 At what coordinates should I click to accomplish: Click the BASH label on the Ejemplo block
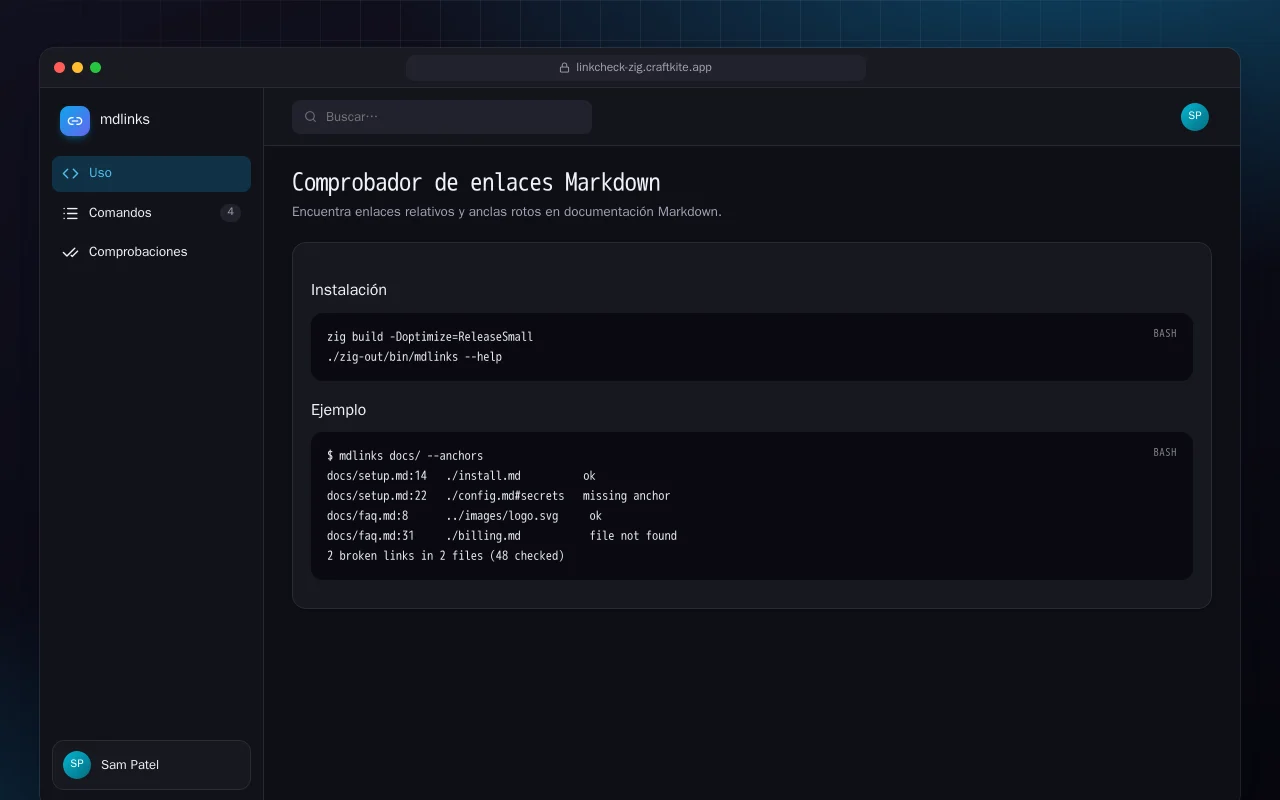(x=1165, y=453)
